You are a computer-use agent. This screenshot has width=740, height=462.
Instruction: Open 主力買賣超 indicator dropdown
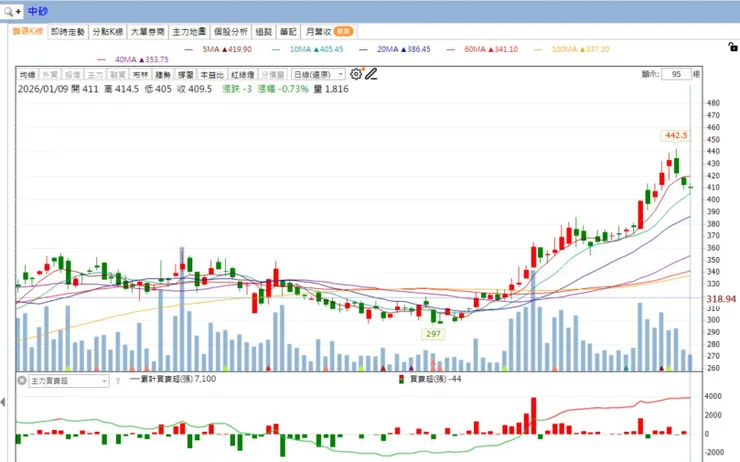pos(69,381)
